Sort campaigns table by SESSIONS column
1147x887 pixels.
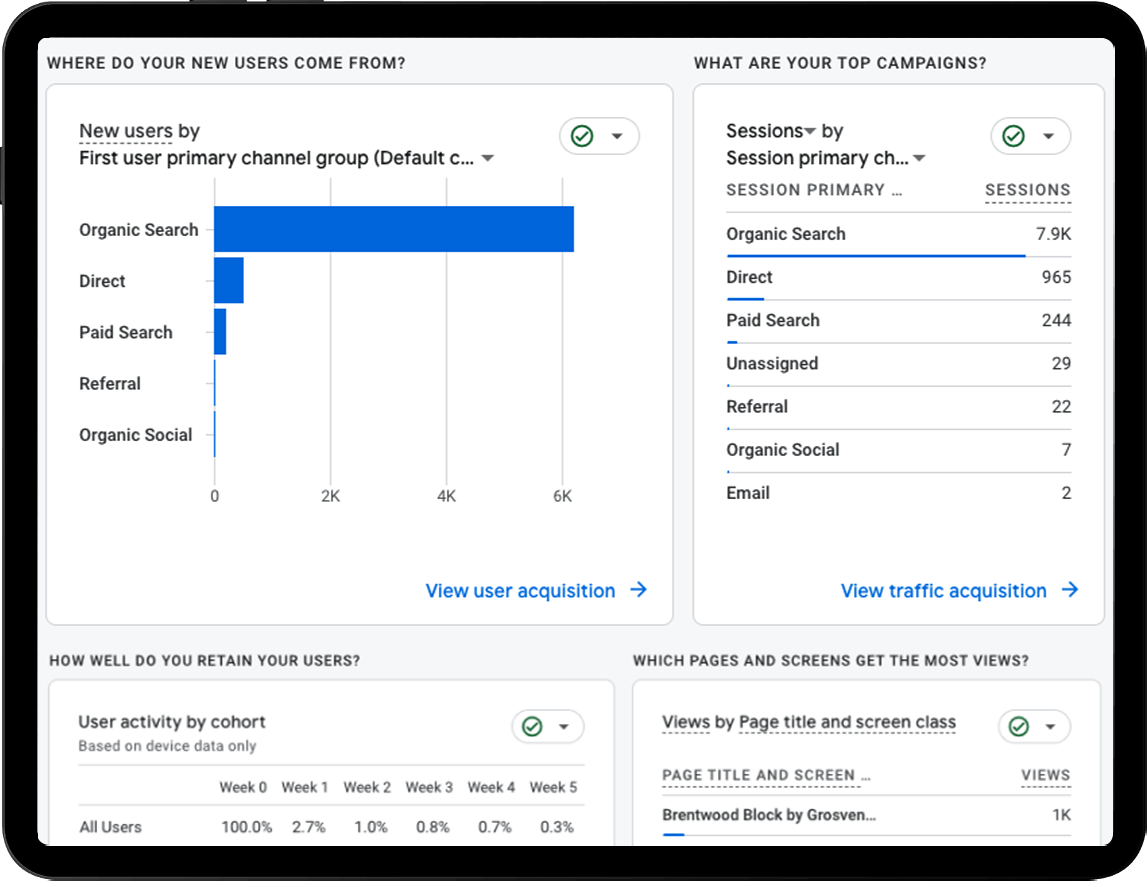1027,189
